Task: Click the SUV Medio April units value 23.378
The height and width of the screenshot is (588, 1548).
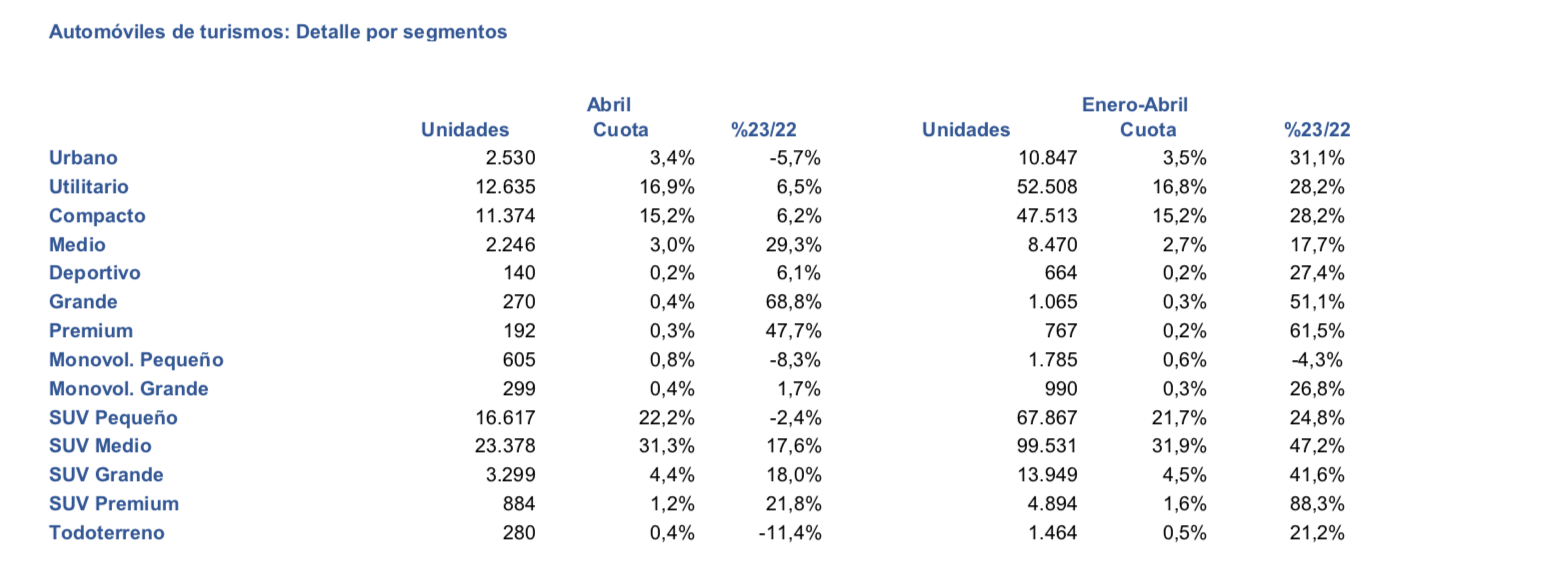Action: pos(508,446)
